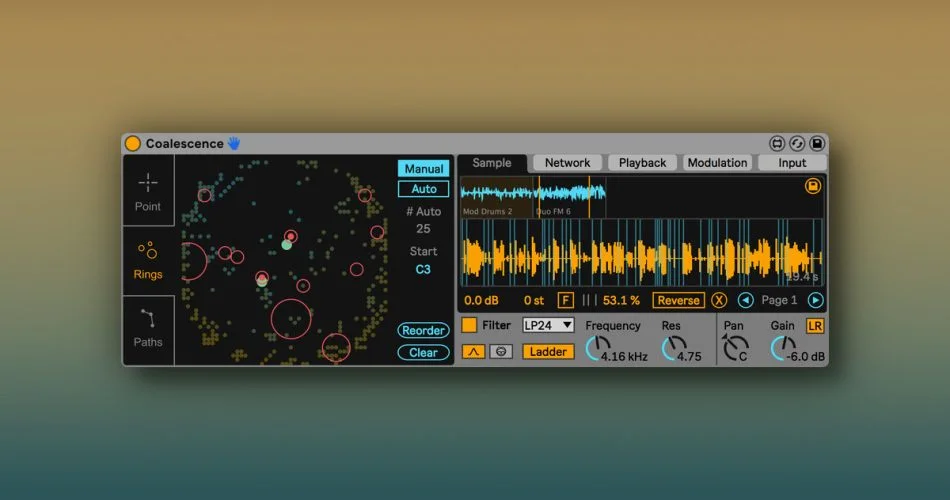Viewport: 950px width, 500px height.
Task: Click the Gain knob
Action: [x=783, y=348]
